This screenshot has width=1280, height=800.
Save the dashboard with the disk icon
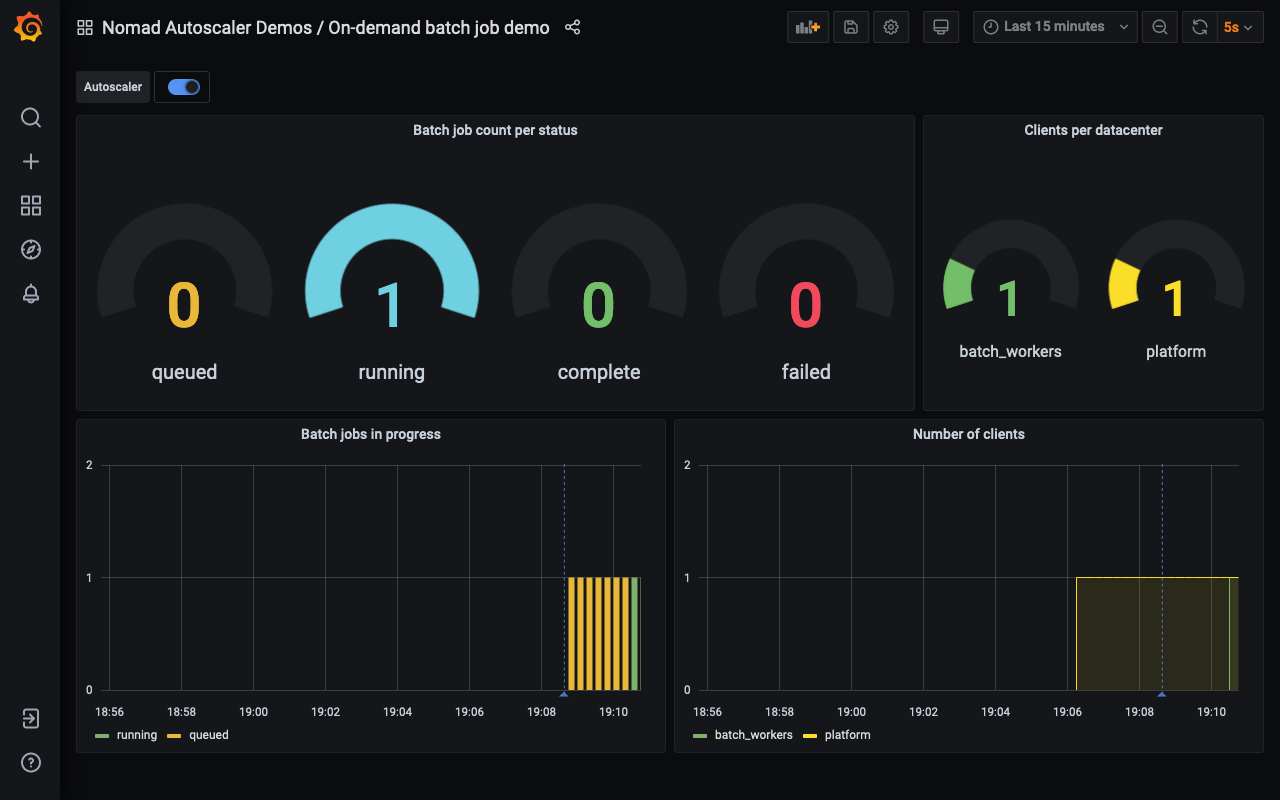(850, 27)
